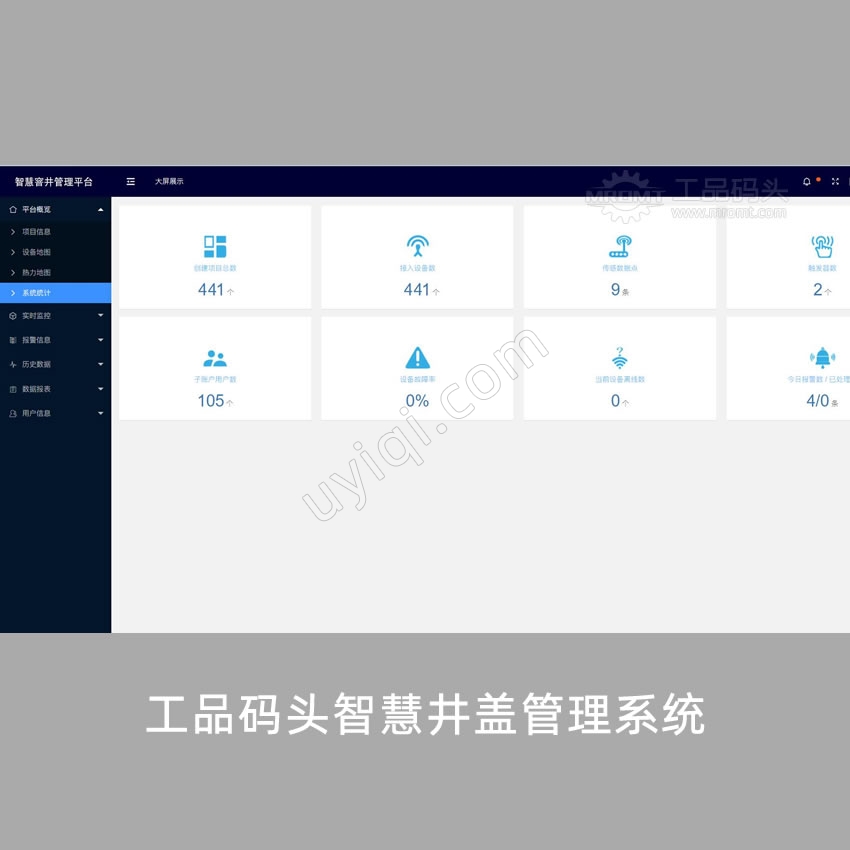Open the 数据报表 menu section
Image resolution: width=850 pixels, height=850 pixels.
(55, 389)
